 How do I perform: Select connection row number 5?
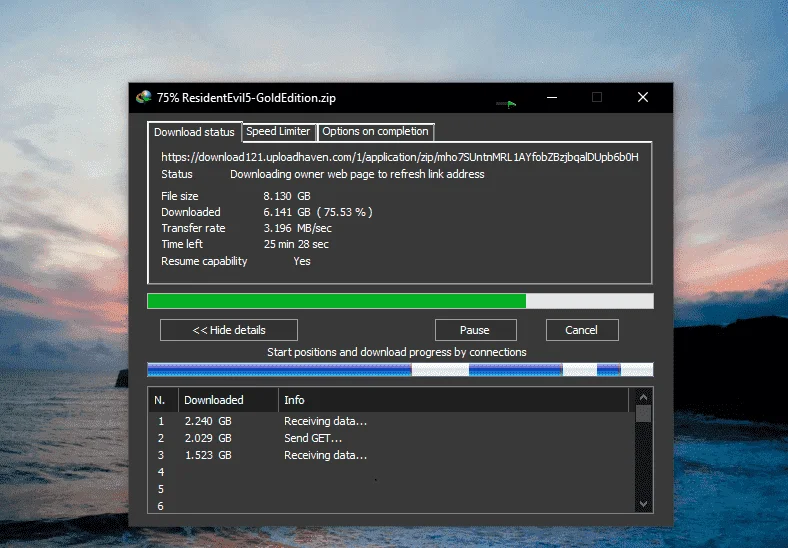(389, 490)
